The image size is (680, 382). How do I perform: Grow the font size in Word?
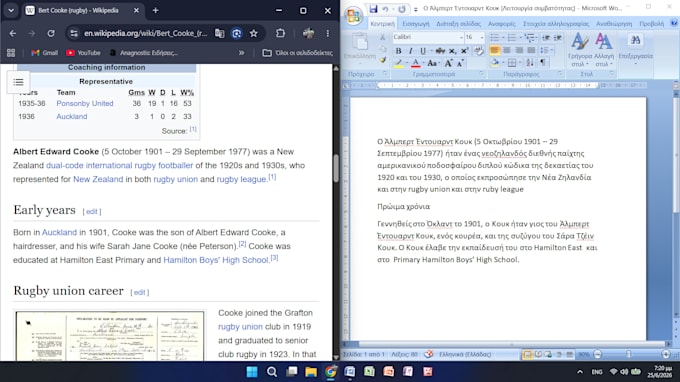click(448, 63)
